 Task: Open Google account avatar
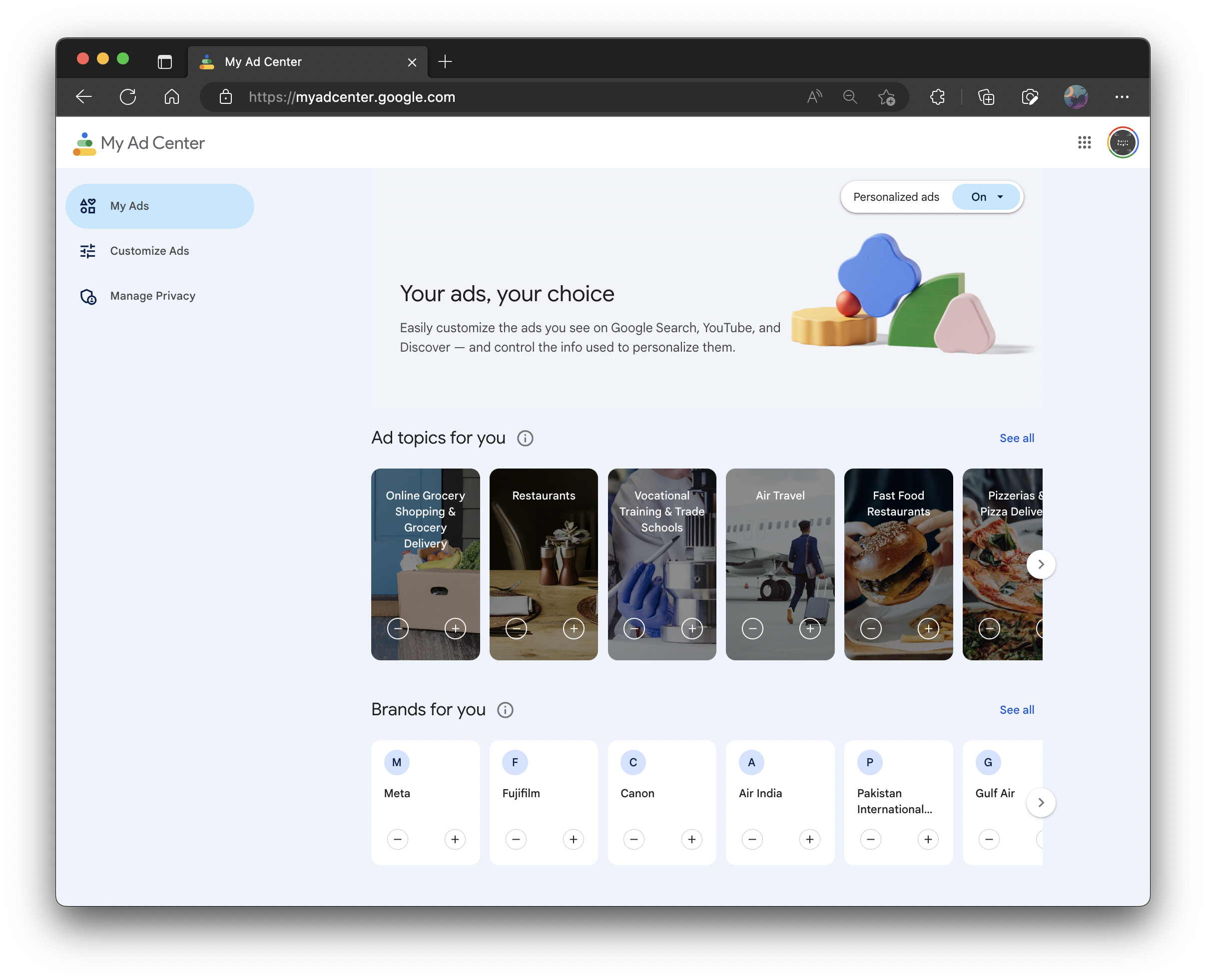click(x=1123, y=143)
